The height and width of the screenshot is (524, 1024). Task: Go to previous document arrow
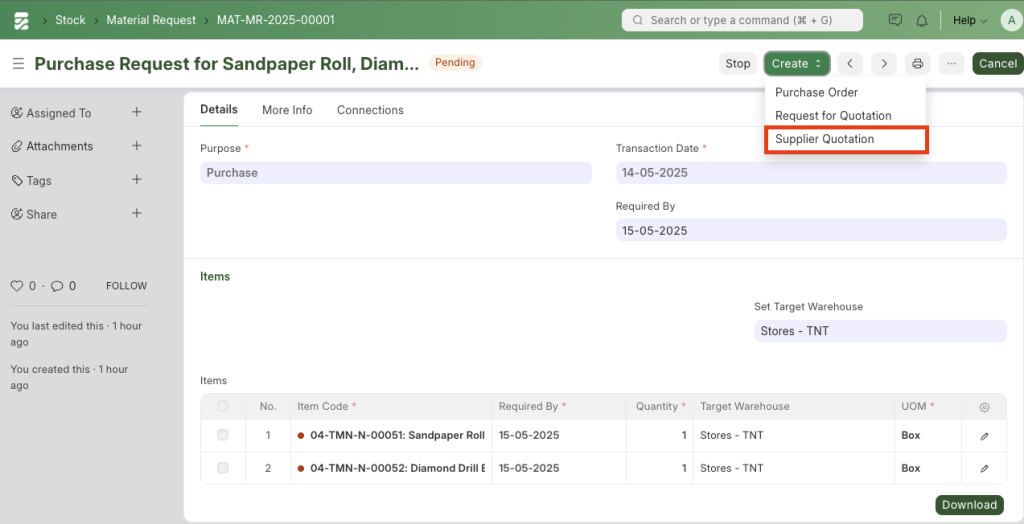[850, 63]
